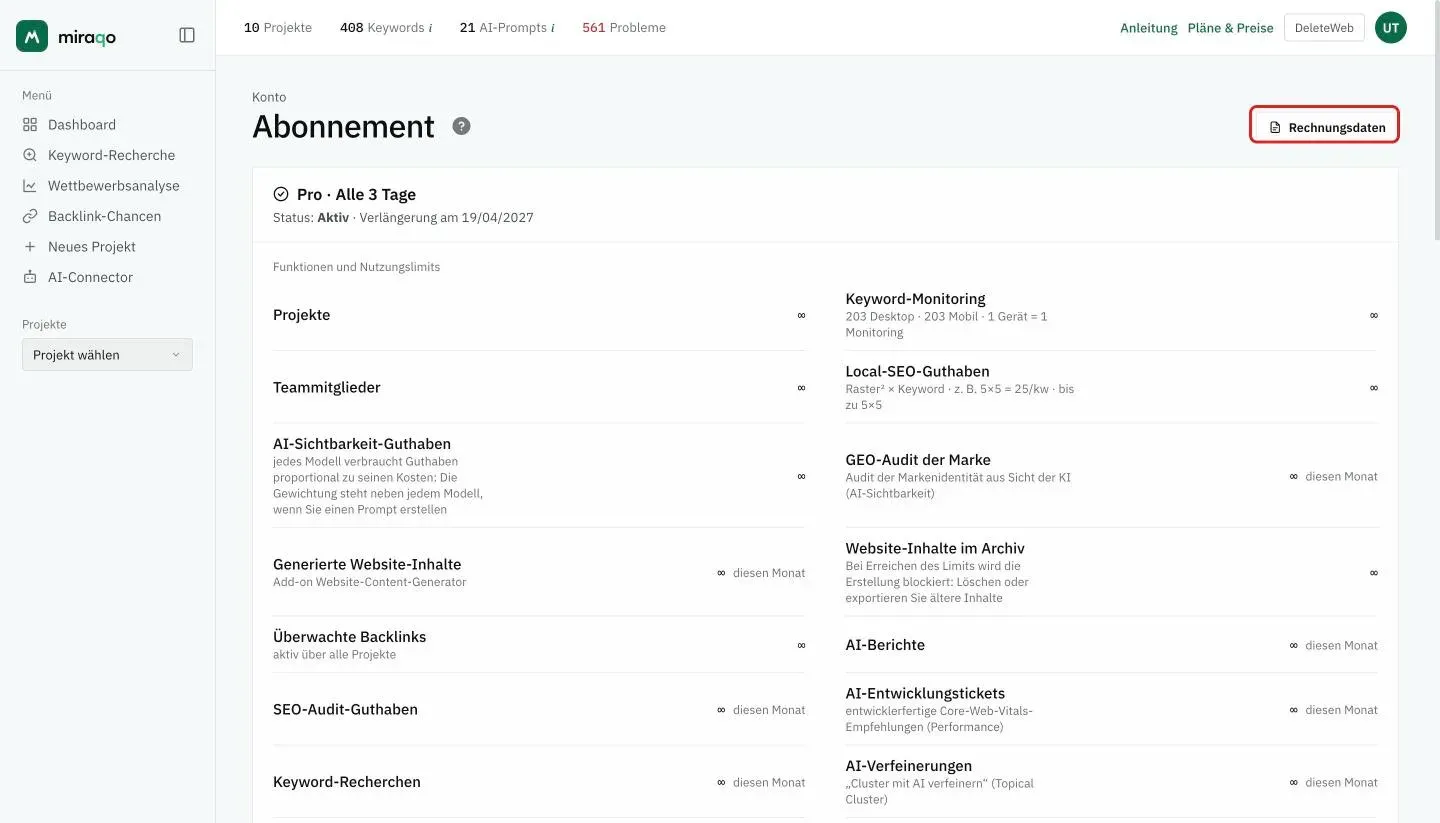Click the check-circle icon beside Pro plan
Screen dimensions: 1440x823
coord(281,194)
